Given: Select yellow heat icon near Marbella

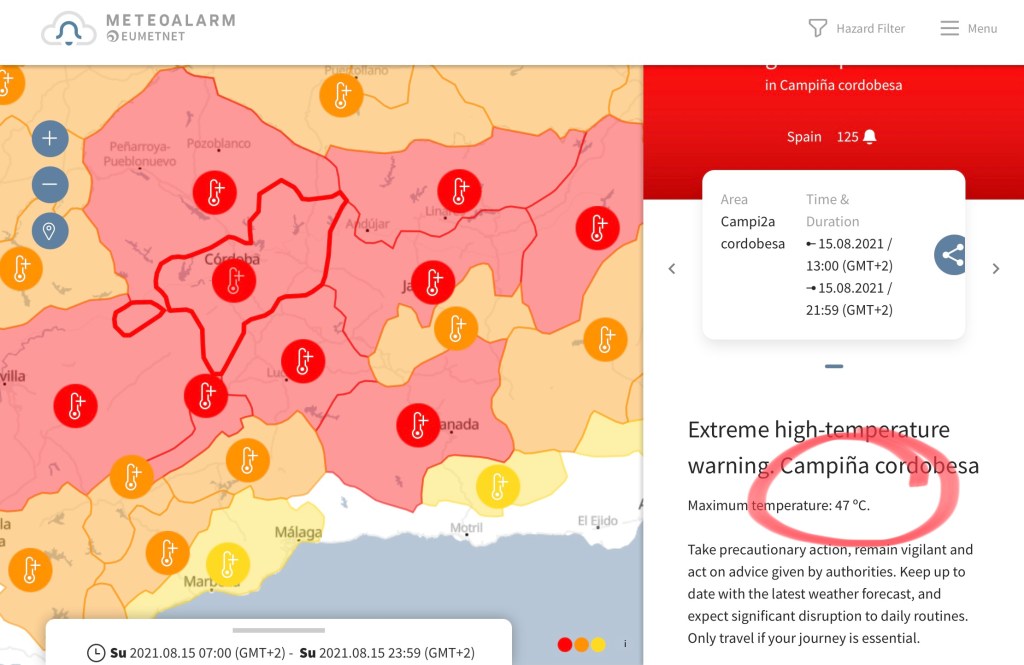Looking at the screenshot, I should [x=228, y=564].
